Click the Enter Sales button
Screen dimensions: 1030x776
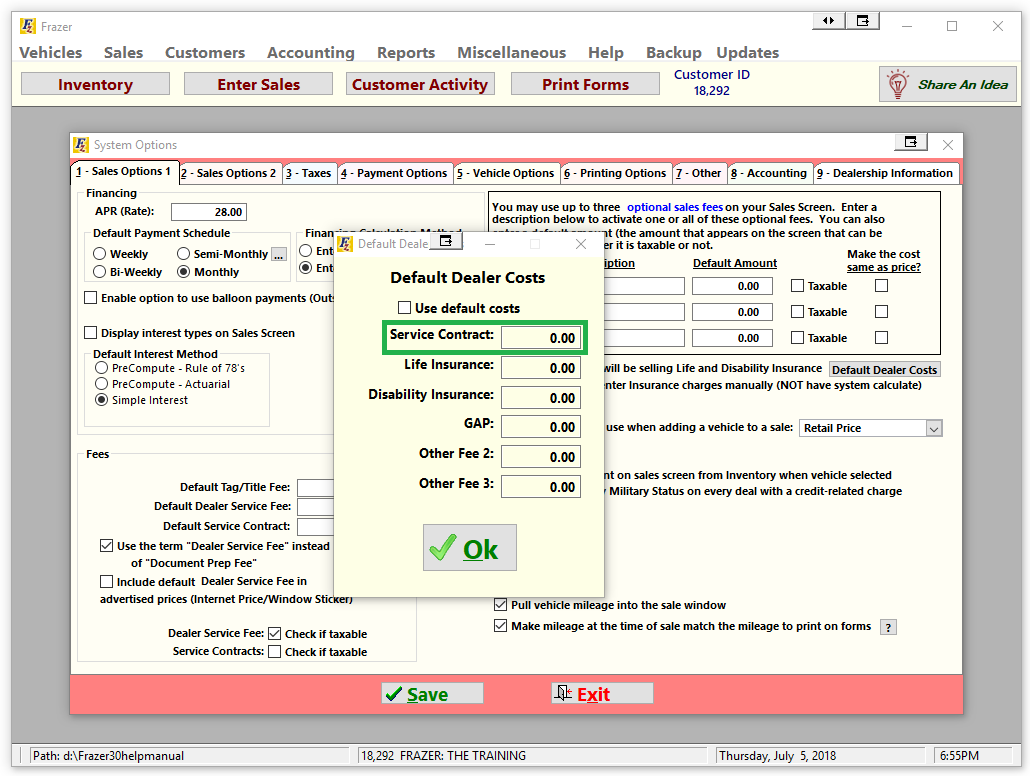coord(258,84)
